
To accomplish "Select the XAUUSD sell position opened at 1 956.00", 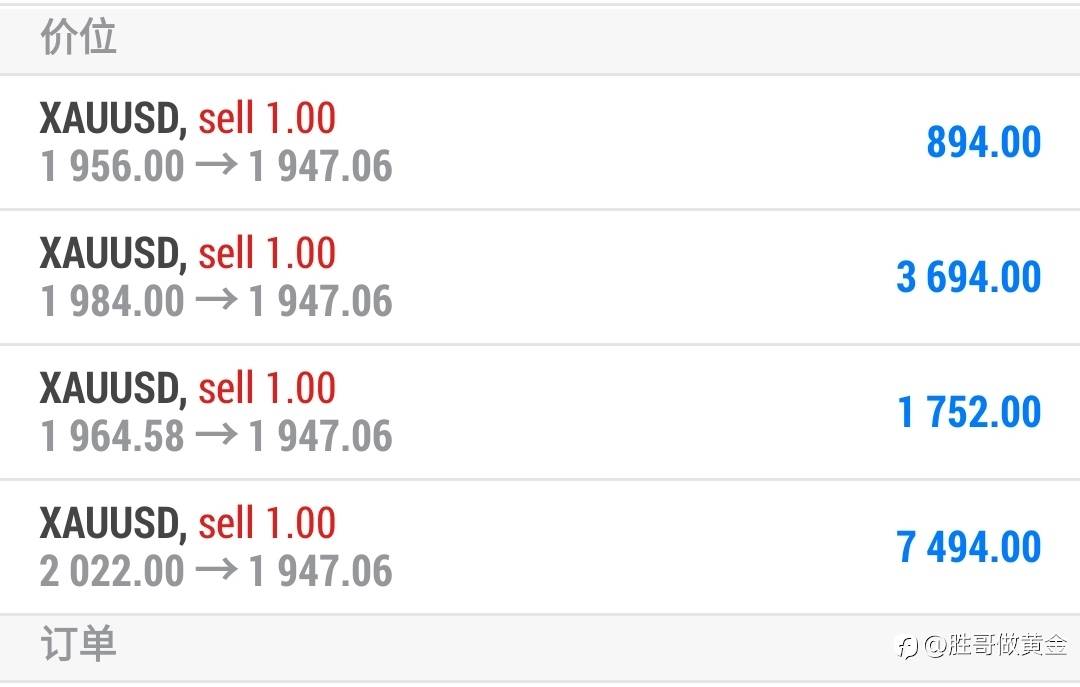I will click(540, 142).
